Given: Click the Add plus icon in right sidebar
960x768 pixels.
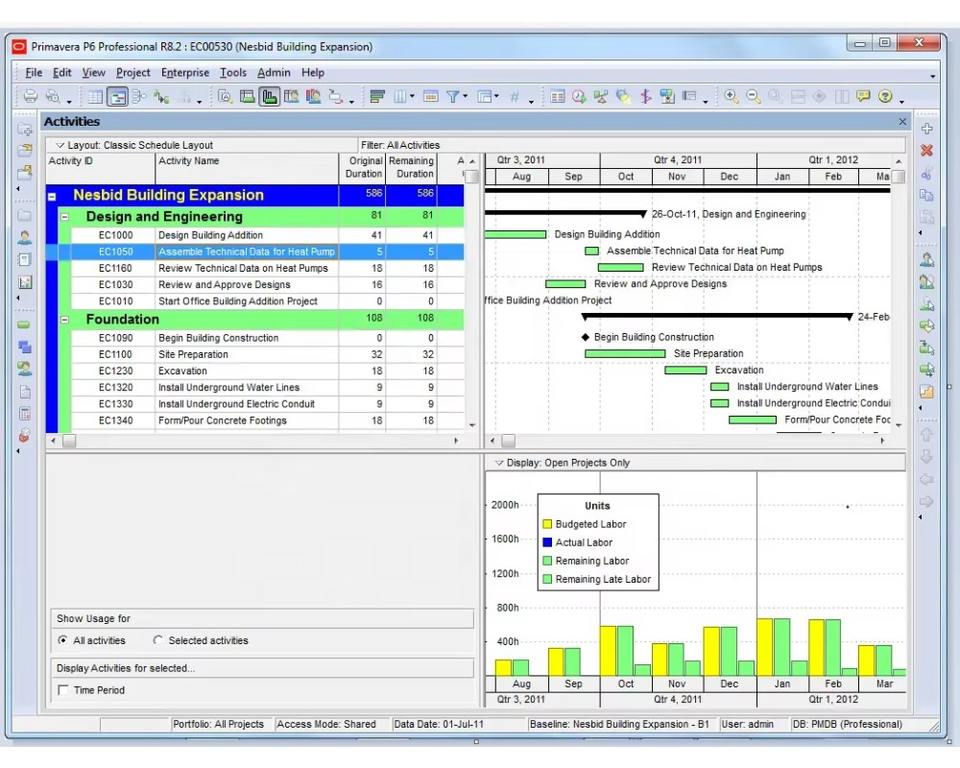Looking at the screenshot, I should pyautogui.click(x=926, y=128).
